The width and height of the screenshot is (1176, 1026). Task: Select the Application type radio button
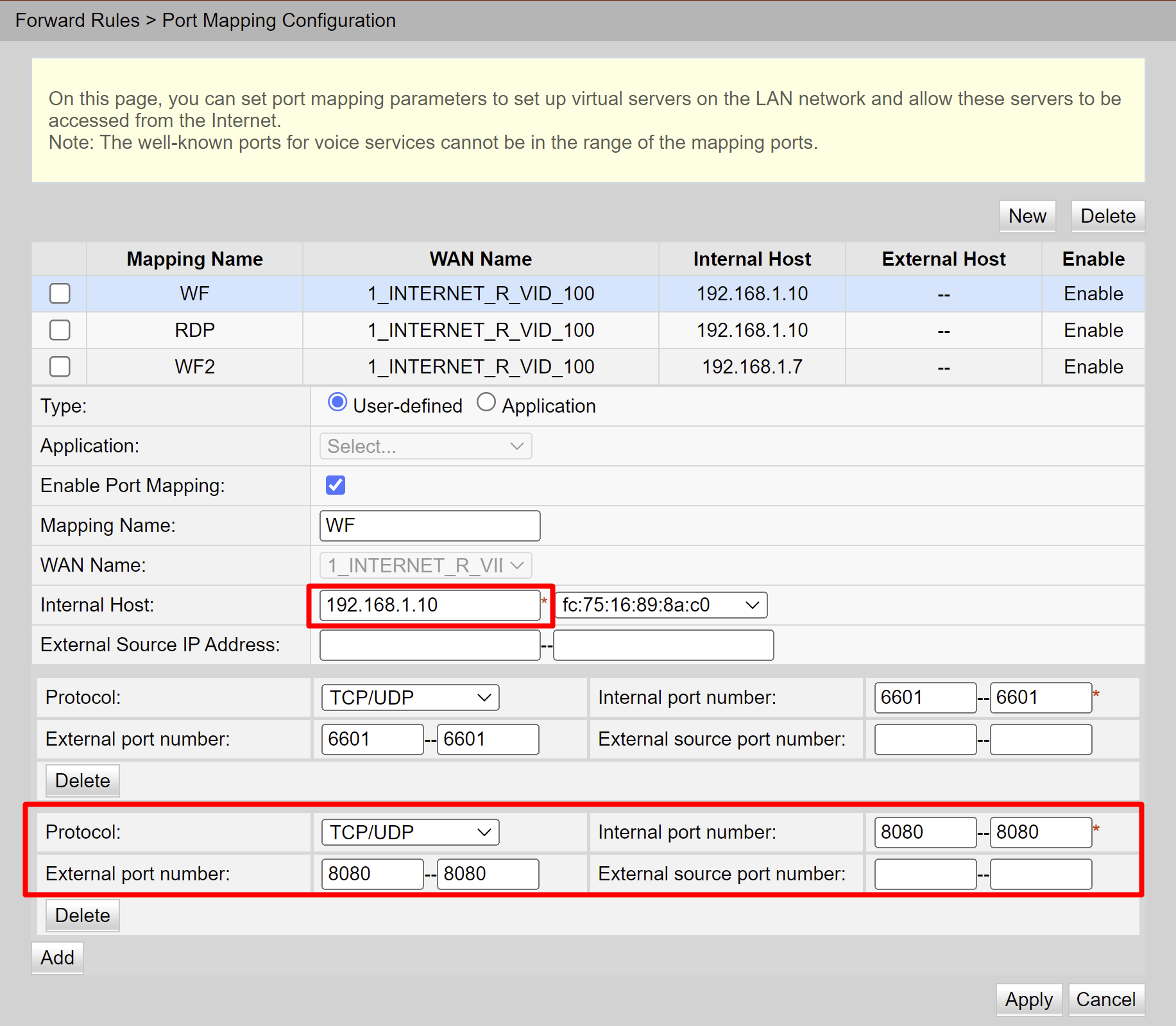486,403
